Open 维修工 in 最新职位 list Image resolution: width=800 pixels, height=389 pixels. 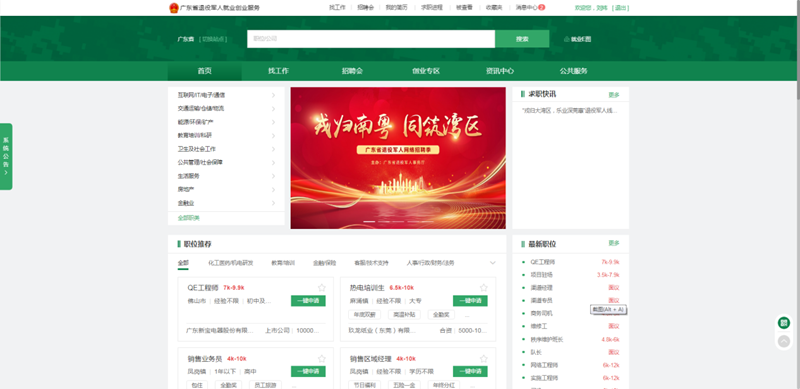[539, 326]
